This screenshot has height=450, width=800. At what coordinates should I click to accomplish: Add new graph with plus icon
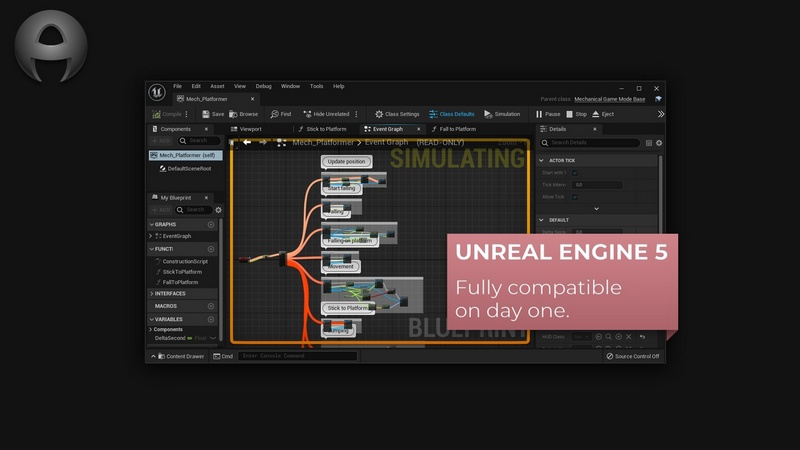pos(211,225)
